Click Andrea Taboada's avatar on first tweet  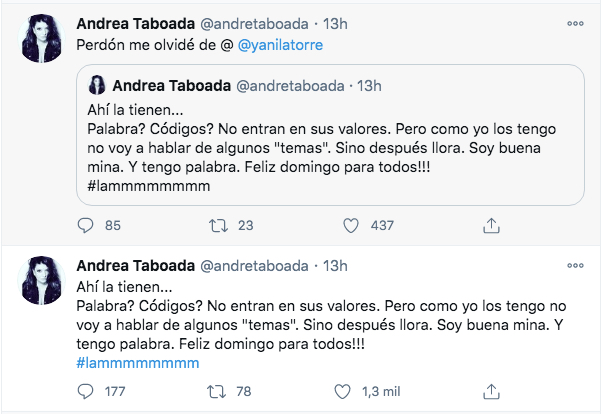click(x=43, y=37)
